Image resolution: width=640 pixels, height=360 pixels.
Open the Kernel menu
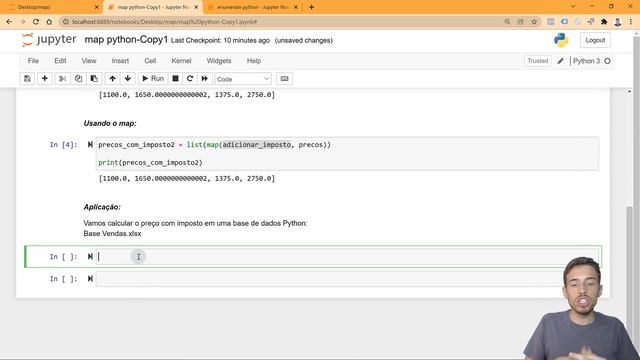(181, 61)
